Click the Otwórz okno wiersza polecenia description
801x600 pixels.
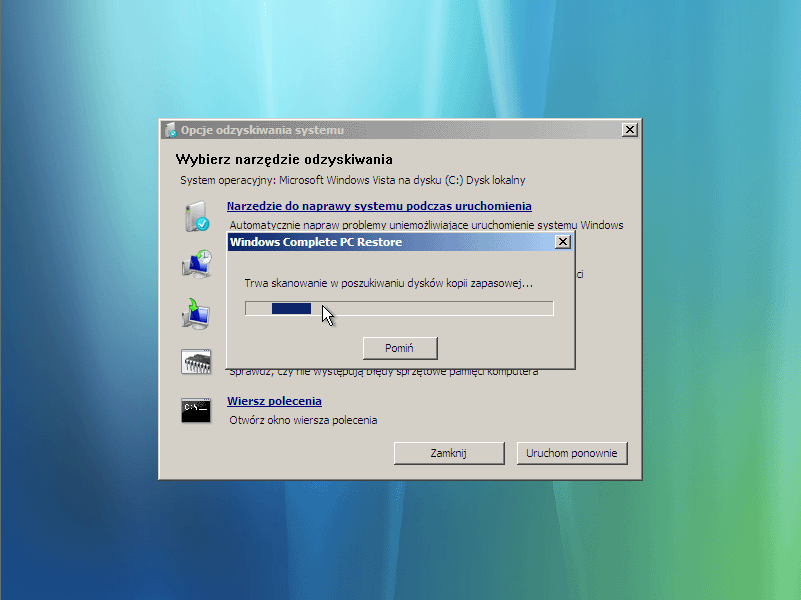click(303, 420)
